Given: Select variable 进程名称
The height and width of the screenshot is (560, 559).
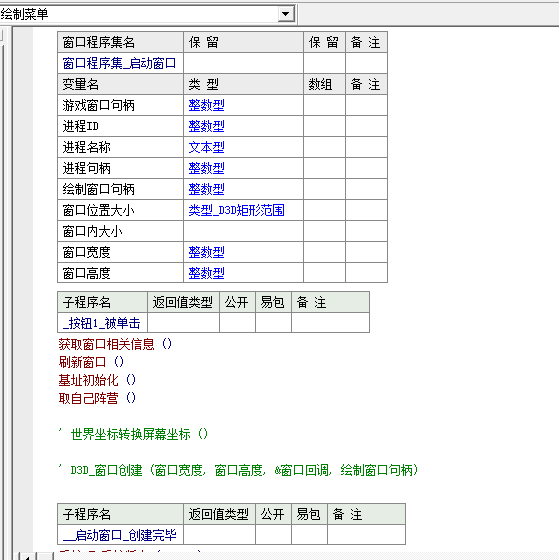Looking at the screenshot, I should coord(87,148).
